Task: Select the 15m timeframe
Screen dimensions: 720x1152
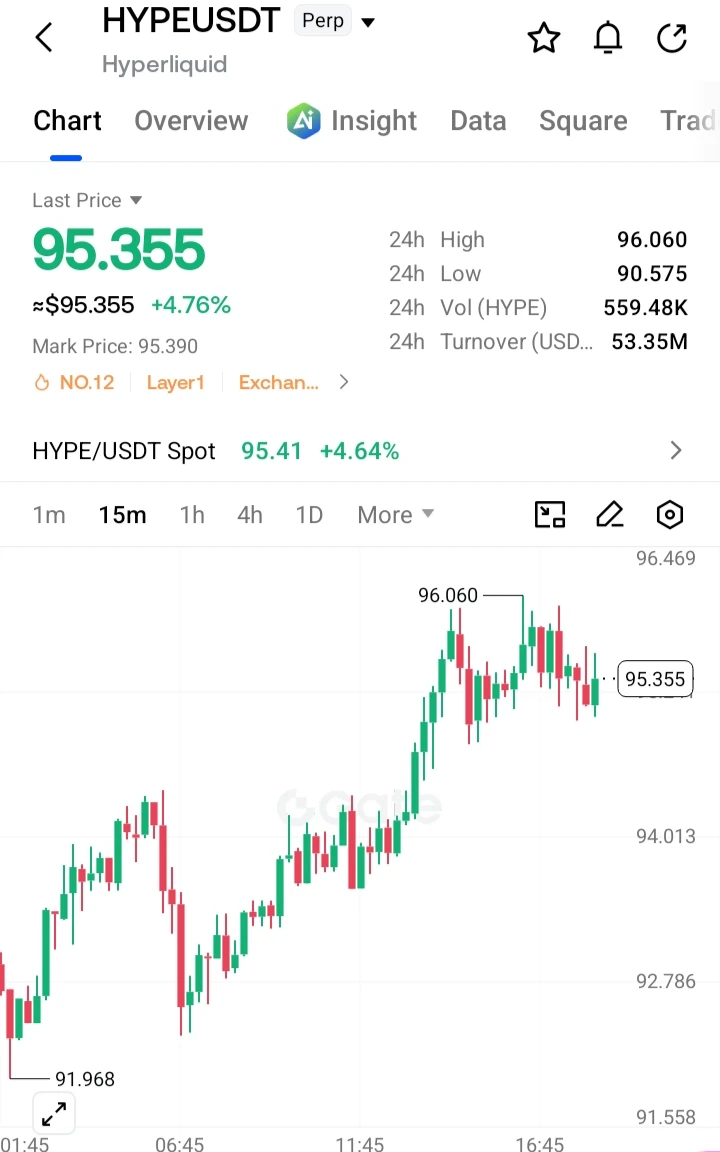Action: (x=122, y=514)
